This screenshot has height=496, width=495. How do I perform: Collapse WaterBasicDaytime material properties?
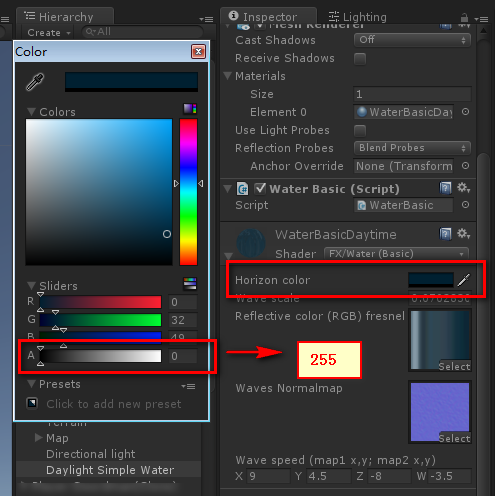(x=228, y=256)
